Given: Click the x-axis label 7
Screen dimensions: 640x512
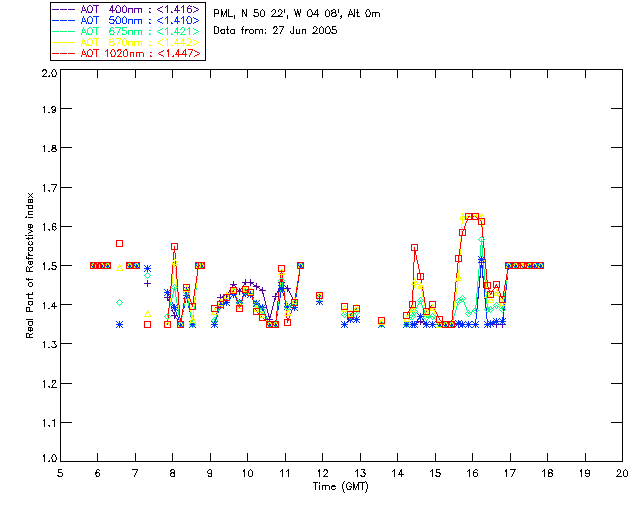Looking at the screenshot, I should tap(135, 473).
